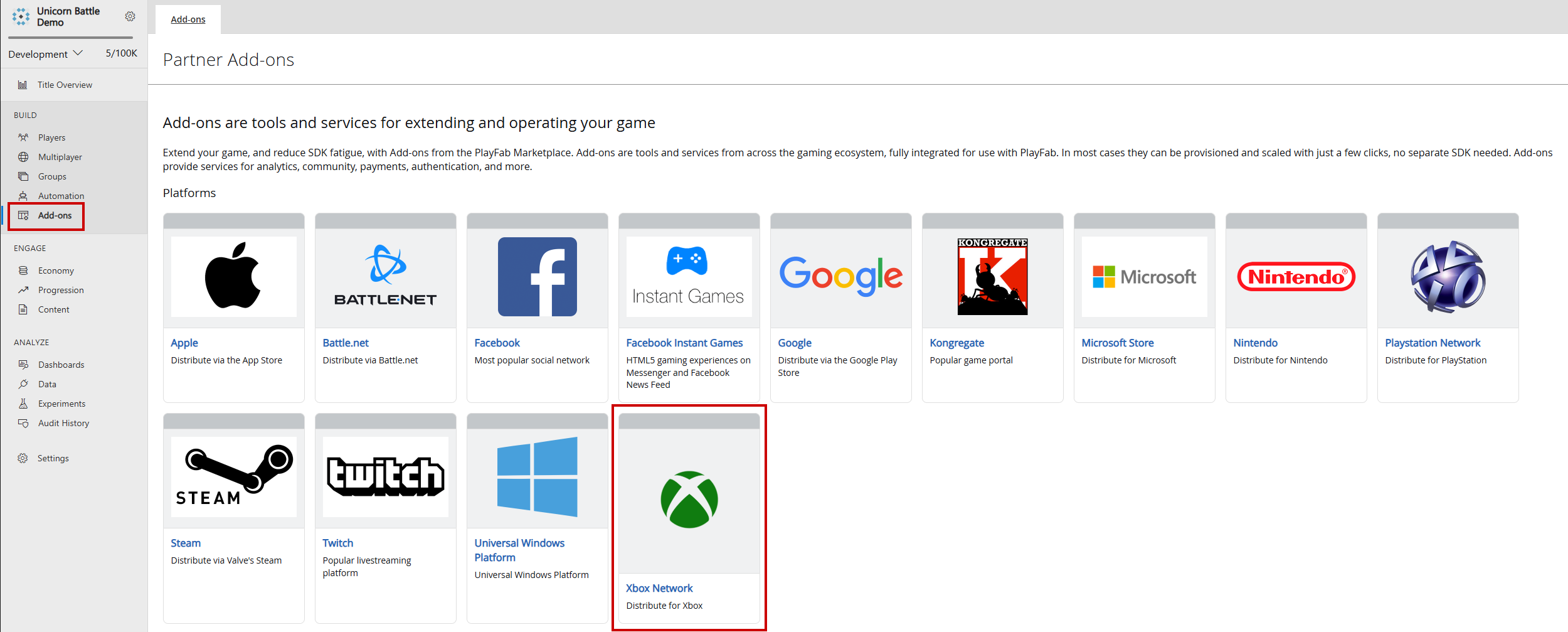The image size is (1568, 632).
Task: Open Progression section
Action: pos(61,290)
